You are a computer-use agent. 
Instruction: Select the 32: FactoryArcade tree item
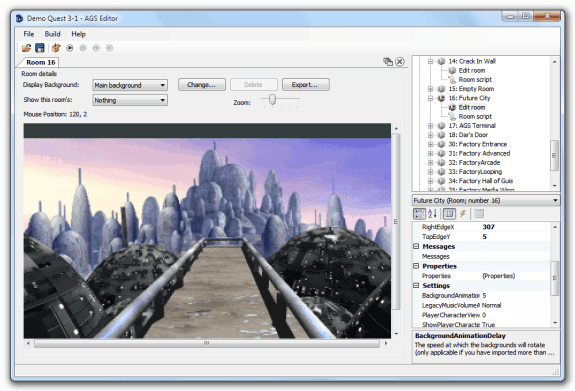click(x=474, y=163)
